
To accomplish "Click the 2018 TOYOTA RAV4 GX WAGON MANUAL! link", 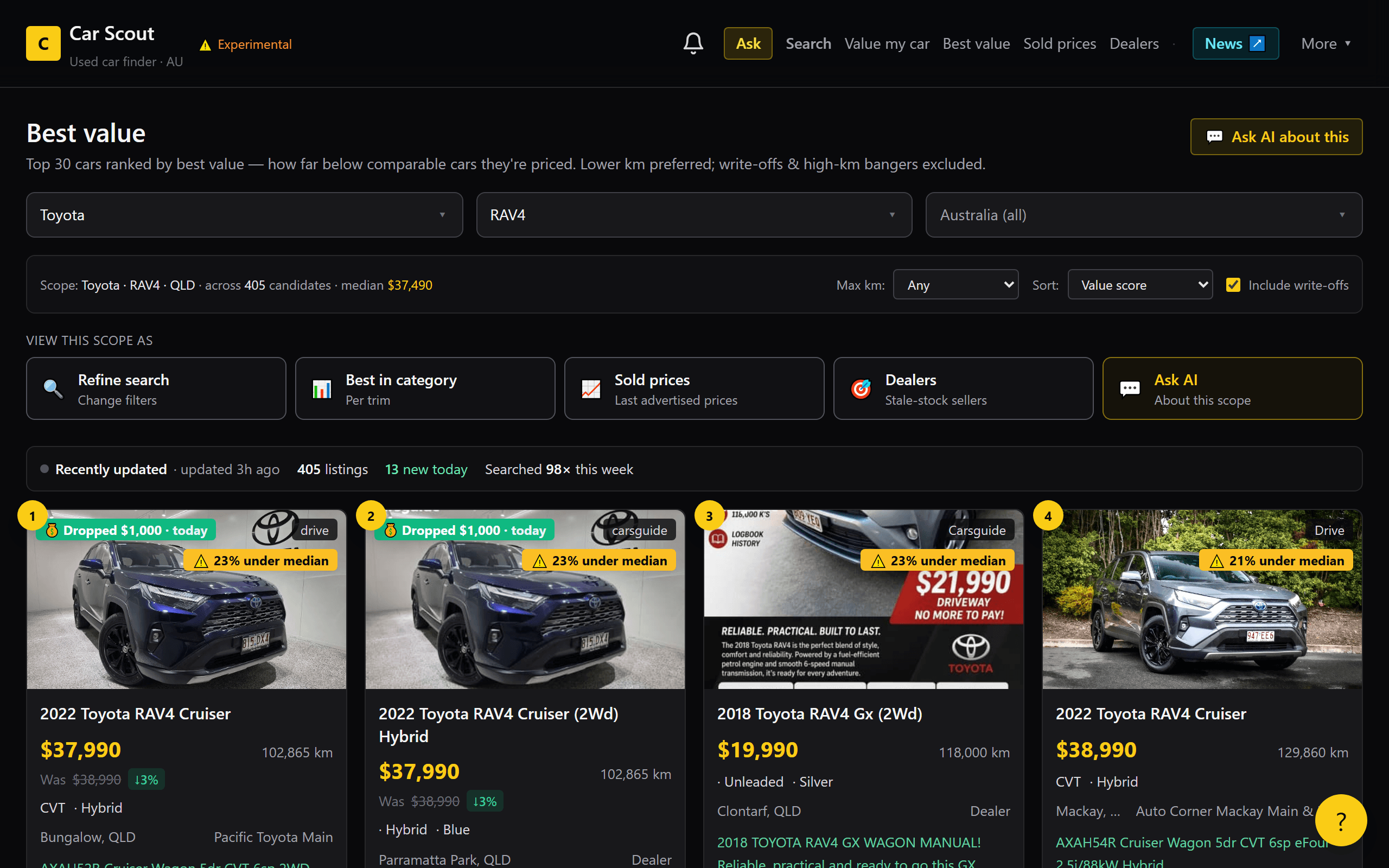I will click(x=849, y=842).
